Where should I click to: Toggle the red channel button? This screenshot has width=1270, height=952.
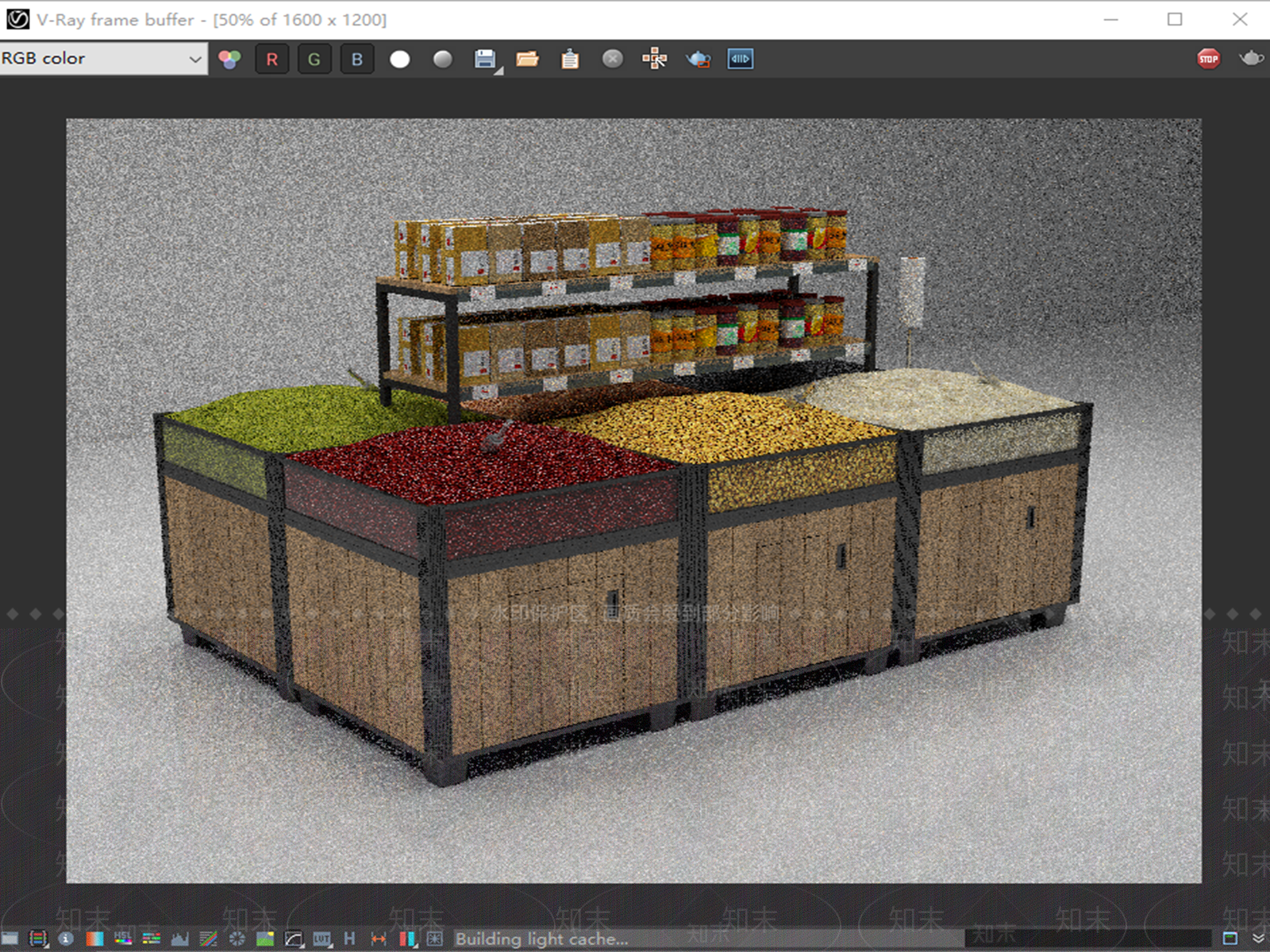pos(272,59)
